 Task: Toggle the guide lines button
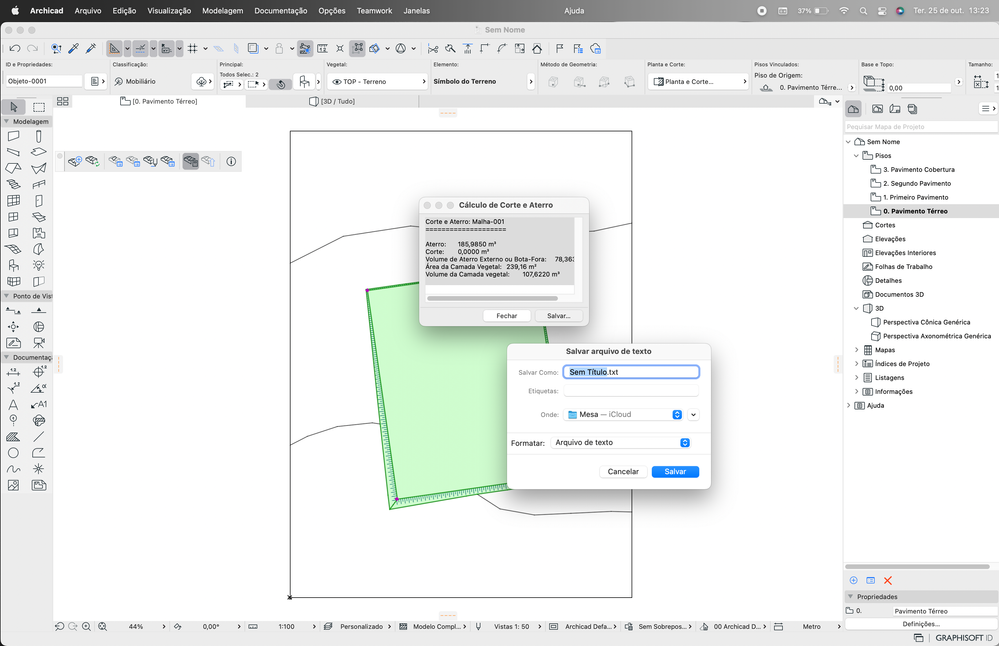pyautogui.click(x=141, y=48)
